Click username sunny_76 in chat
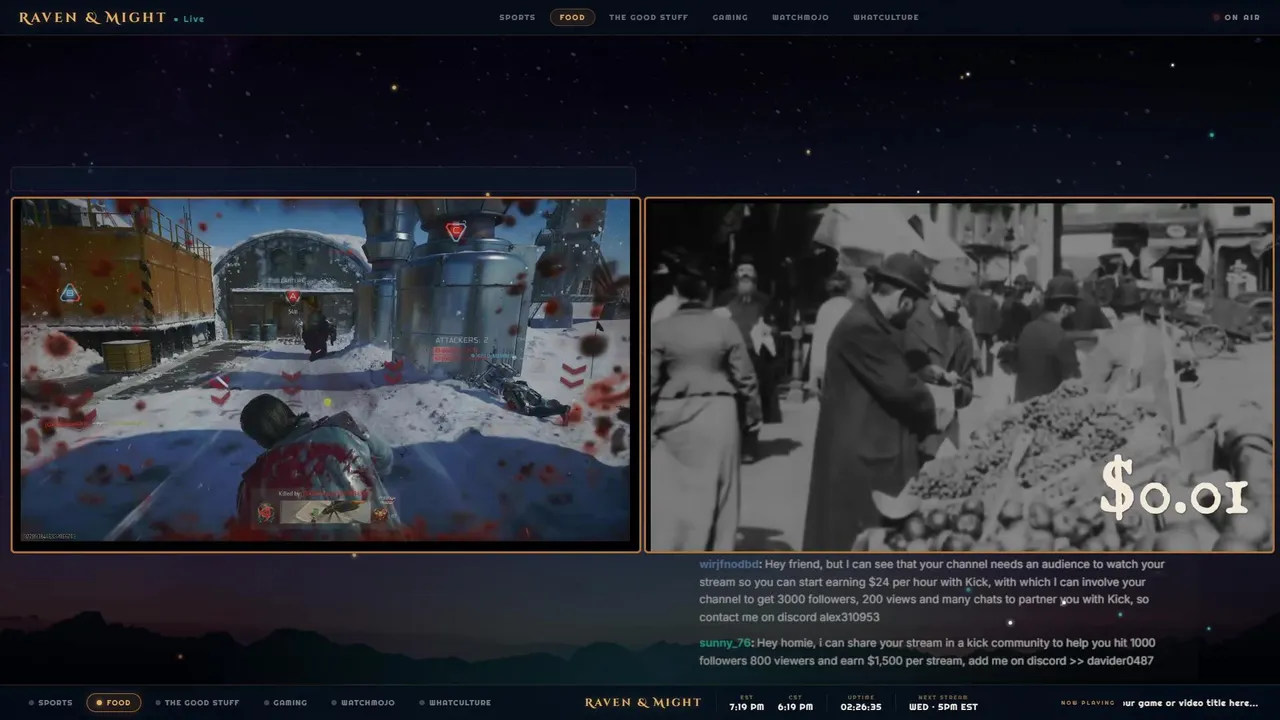Screen dimensions: 1280x720 pos(725,643)
